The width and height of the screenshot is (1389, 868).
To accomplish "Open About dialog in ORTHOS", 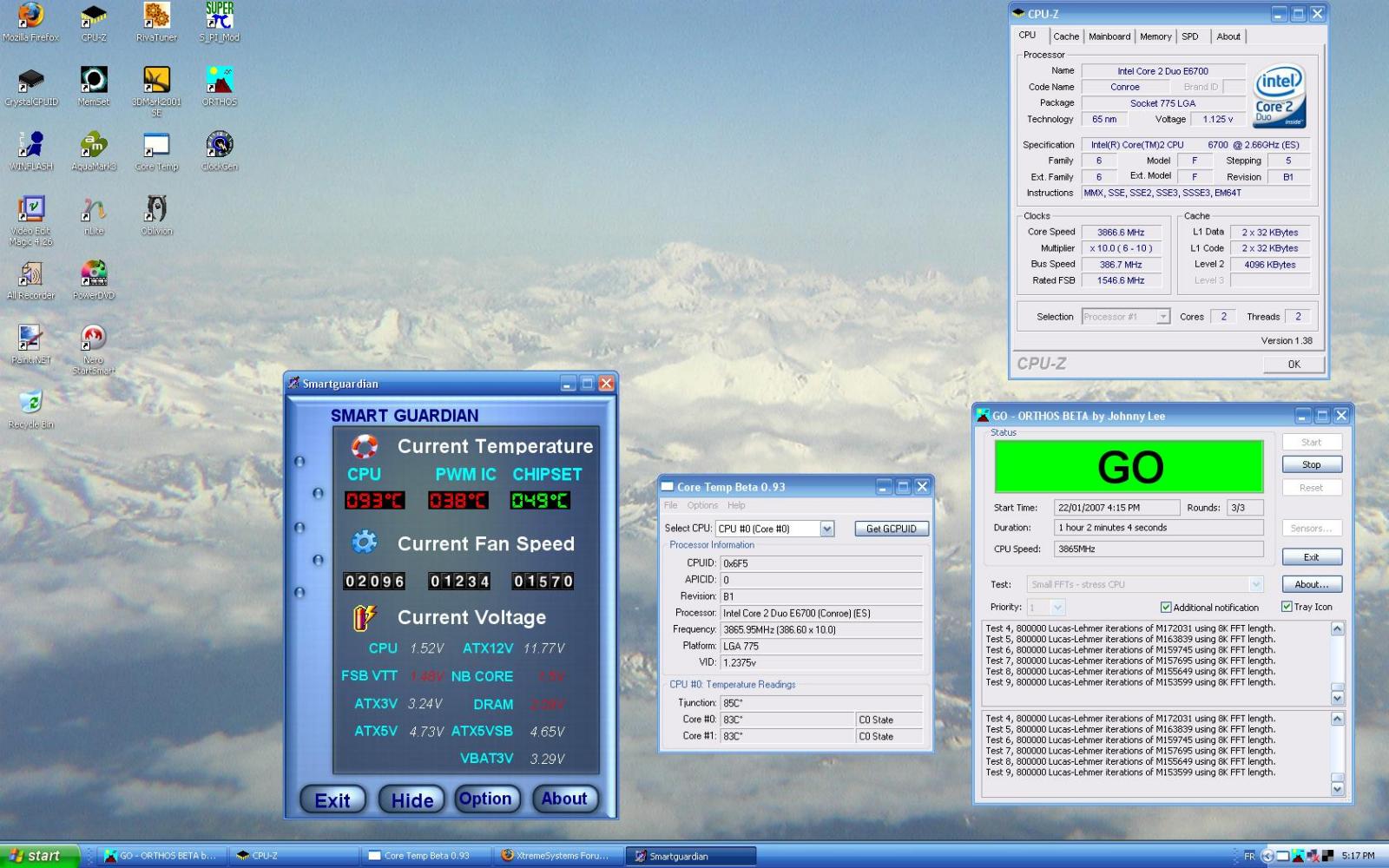I will click(x=1312, y=584).
